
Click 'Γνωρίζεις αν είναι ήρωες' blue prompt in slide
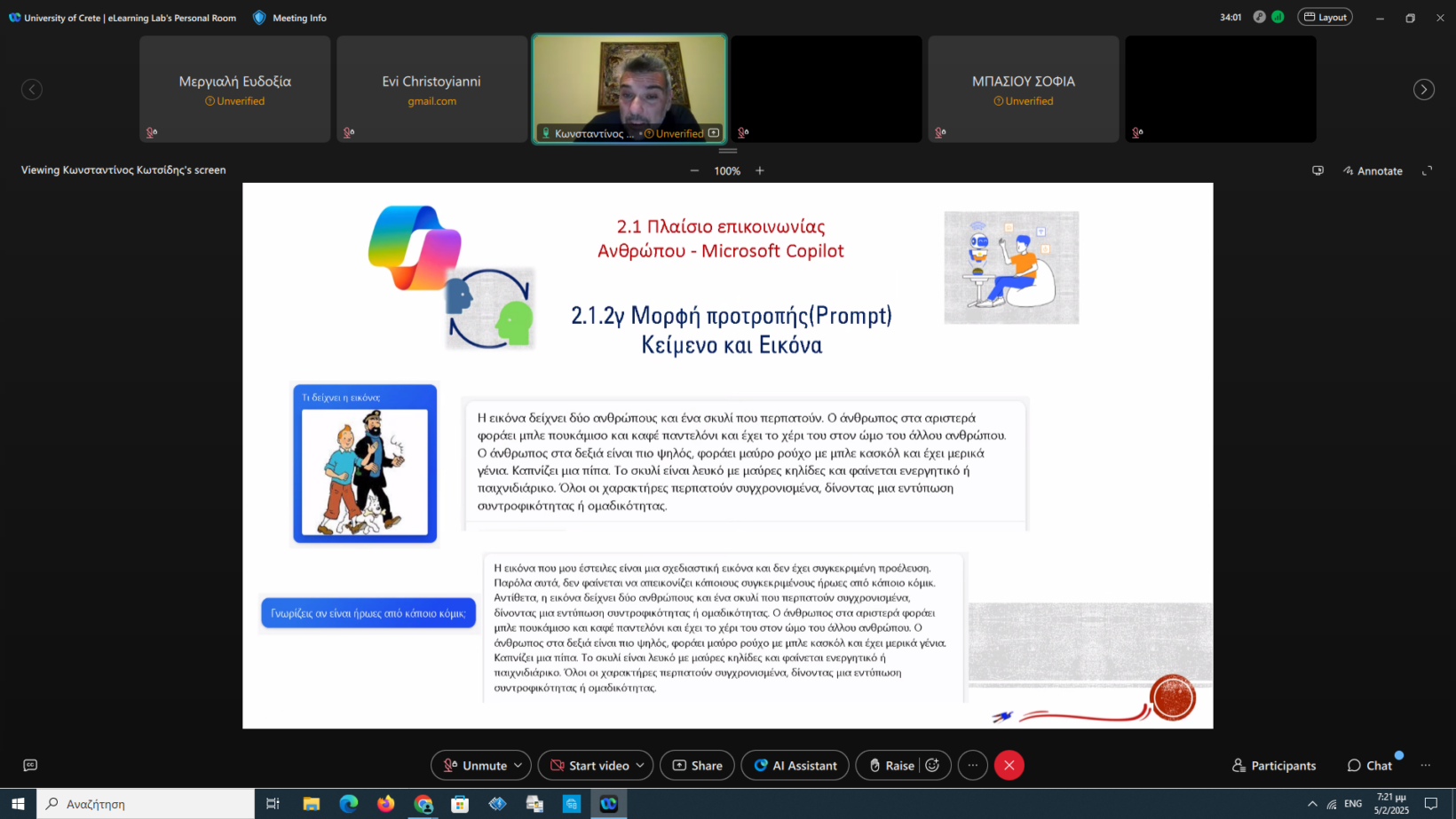pos(368,613)
